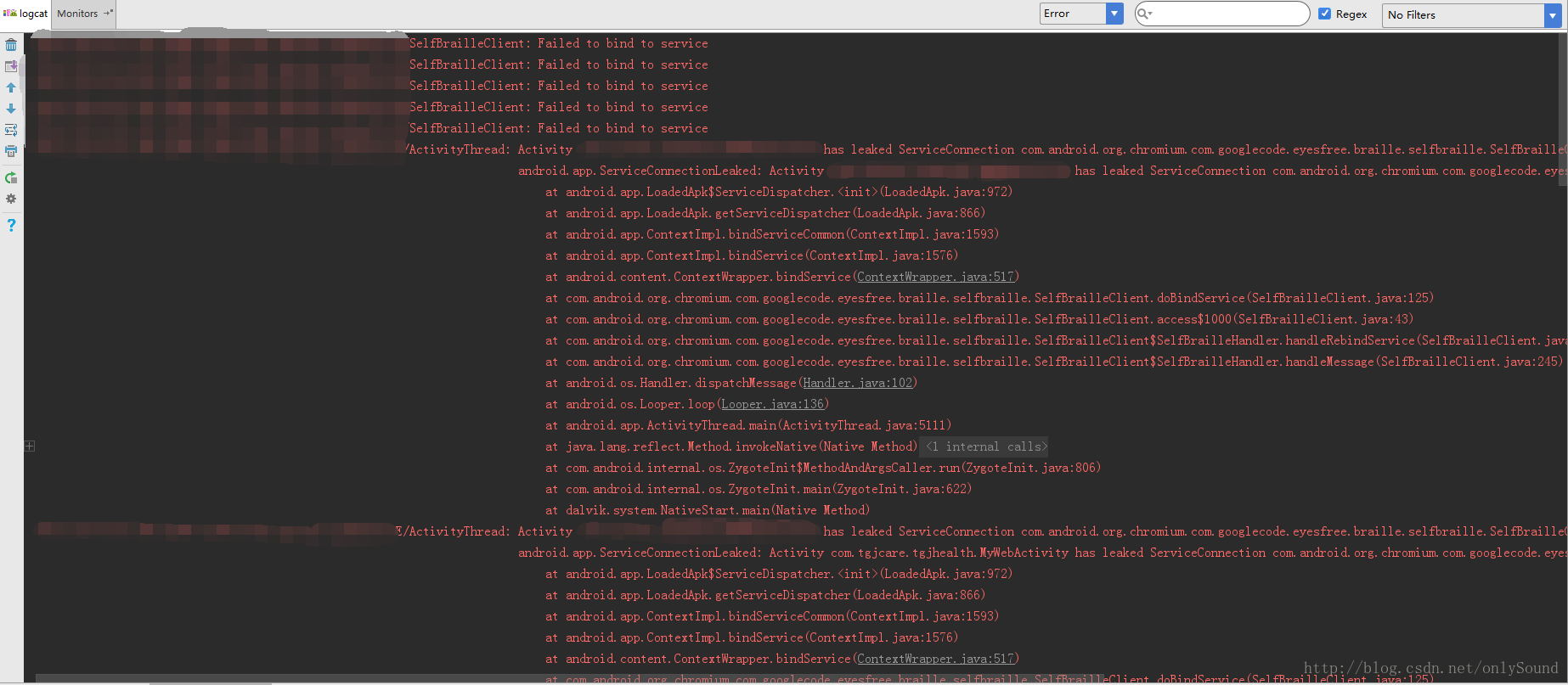
Task: Toggle the soft wraps icon
Action: (x=11, y=130)
